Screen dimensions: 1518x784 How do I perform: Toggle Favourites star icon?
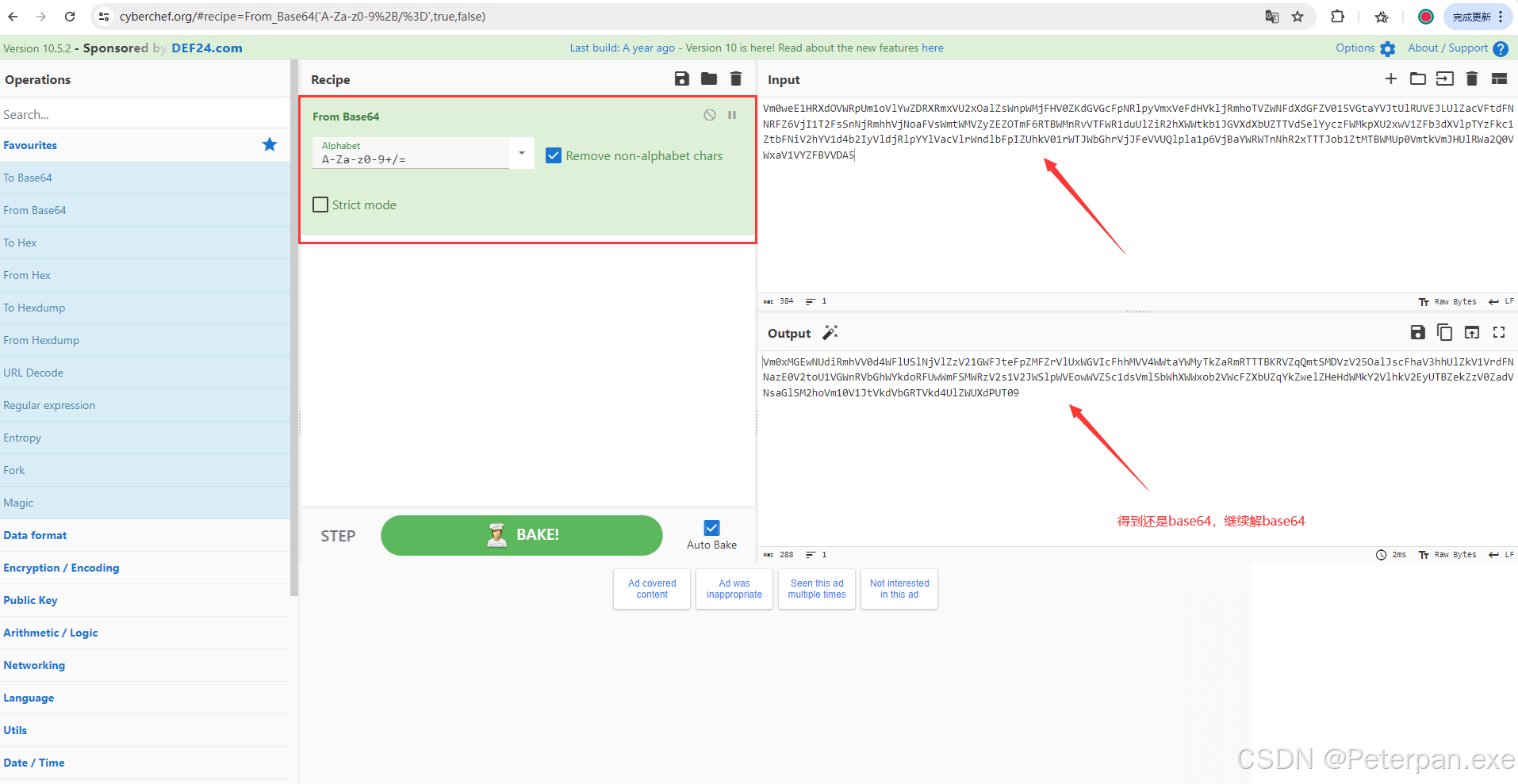[270, 144]
